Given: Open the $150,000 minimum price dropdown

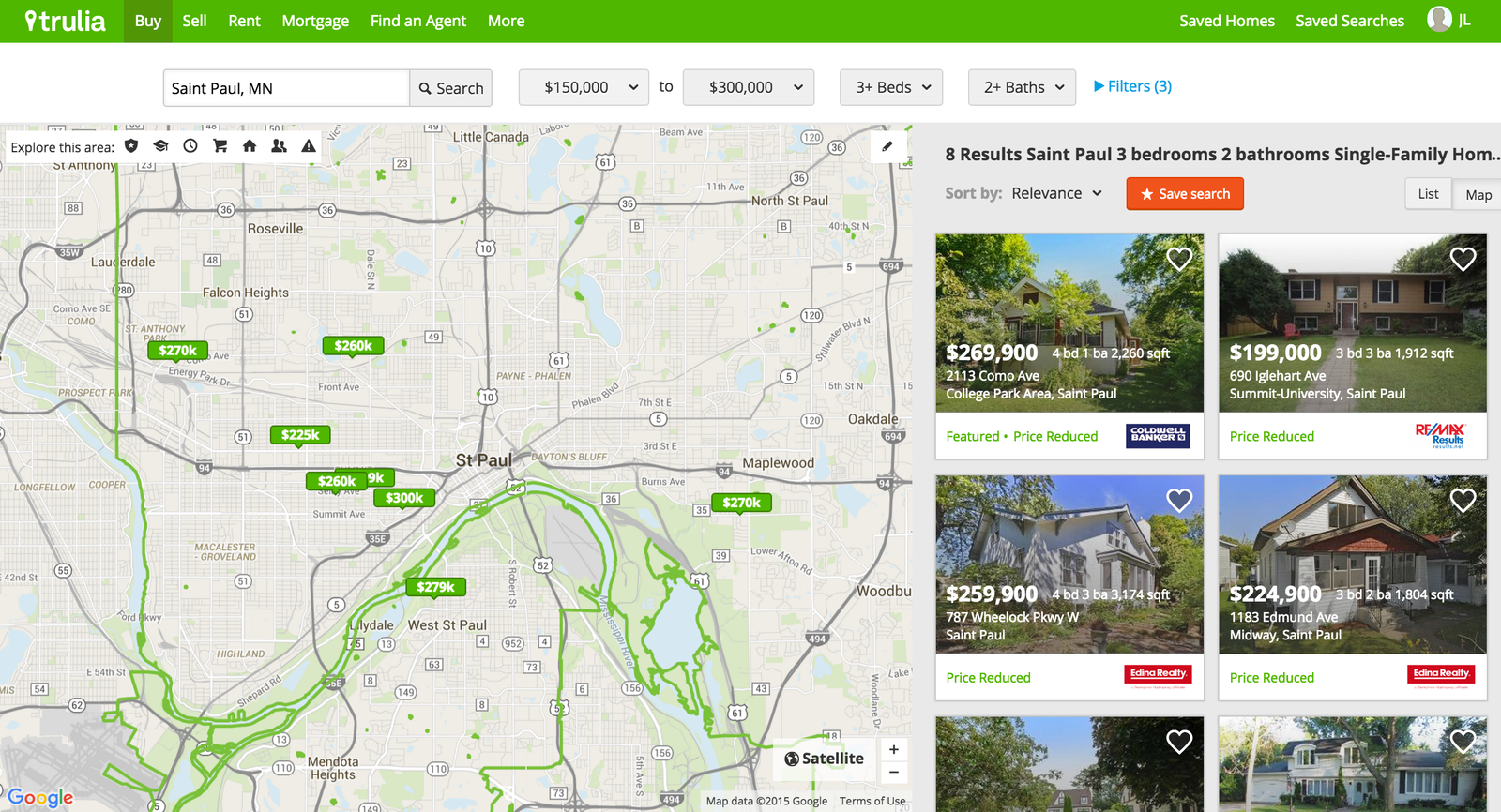Looking at the screenshot, I should (x=584, y=87).
